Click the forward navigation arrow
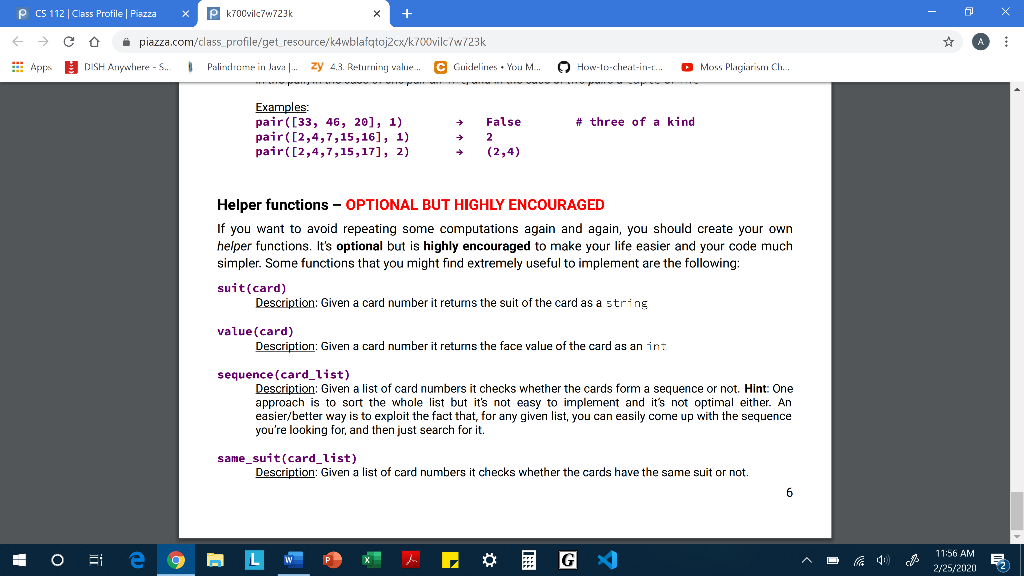The width and height of the screenshot is (1024, 576). pos(43,42)
